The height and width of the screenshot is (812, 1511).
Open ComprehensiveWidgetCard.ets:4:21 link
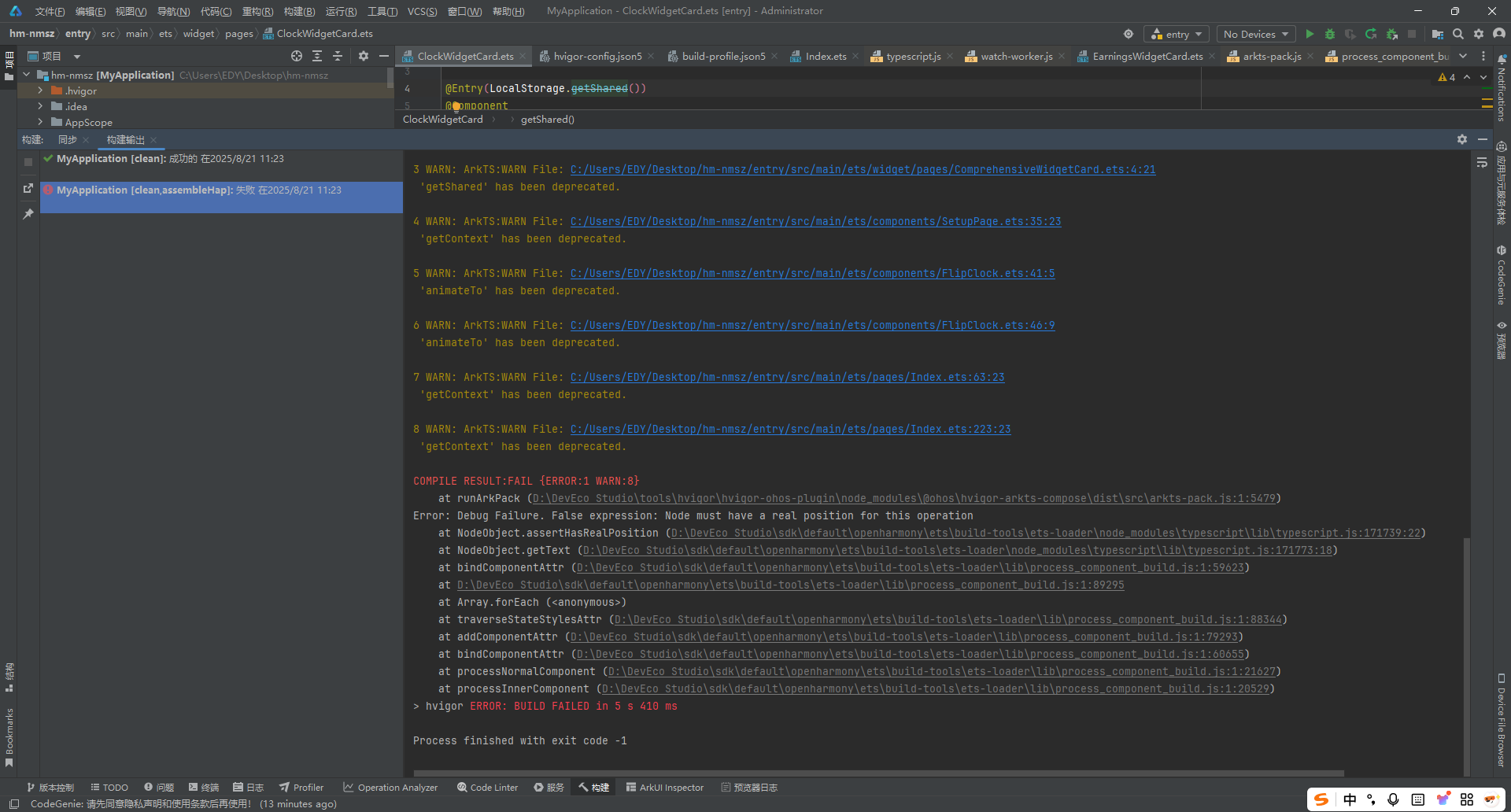point(863,169)
